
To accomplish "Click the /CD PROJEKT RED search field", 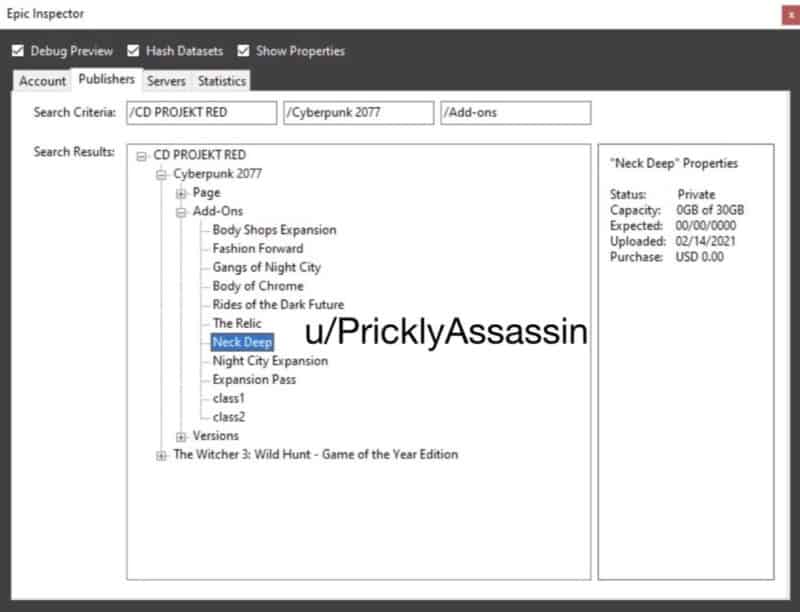I will pyautogui.click(x=201, y=113).
